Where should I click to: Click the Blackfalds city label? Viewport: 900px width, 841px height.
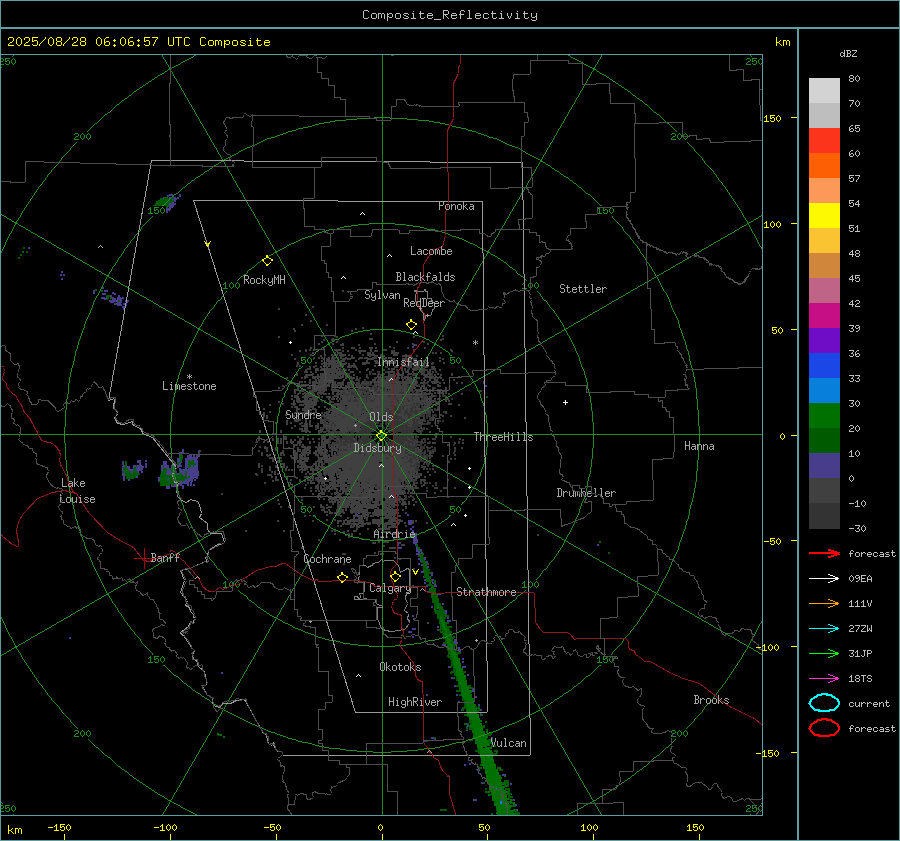coord(425,277)
